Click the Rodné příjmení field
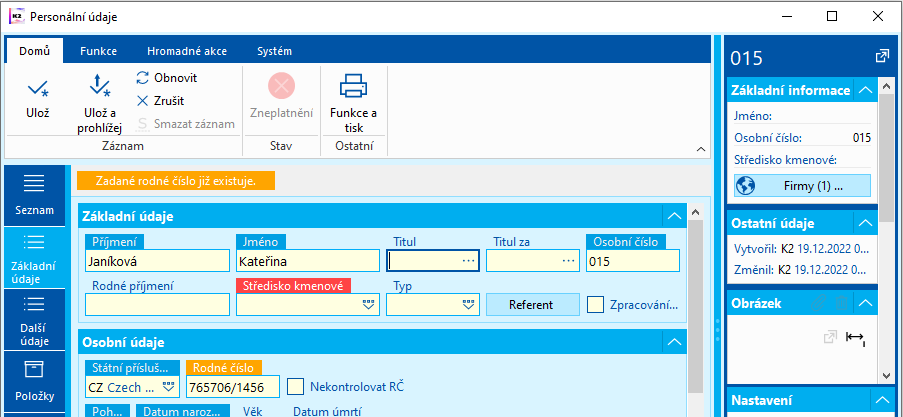 point(157,305)
